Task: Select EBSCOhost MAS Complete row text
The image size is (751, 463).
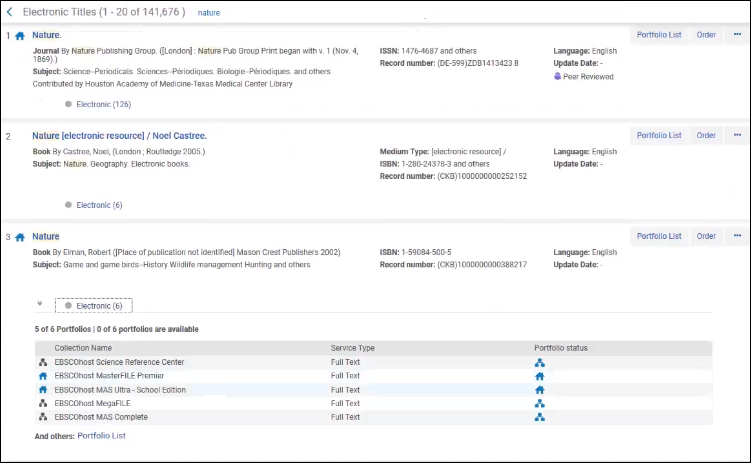Action: (x=101, y=417)
